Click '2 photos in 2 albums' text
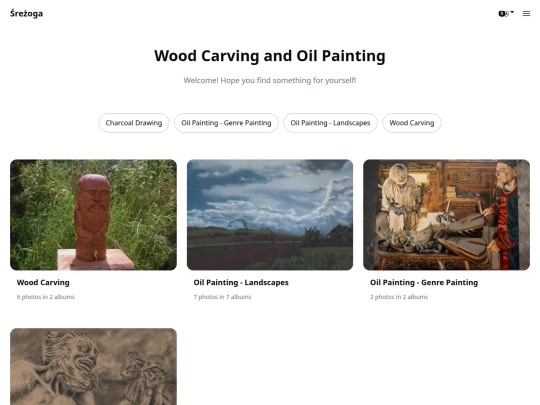The image size is (540, 405). click(399, 297)
